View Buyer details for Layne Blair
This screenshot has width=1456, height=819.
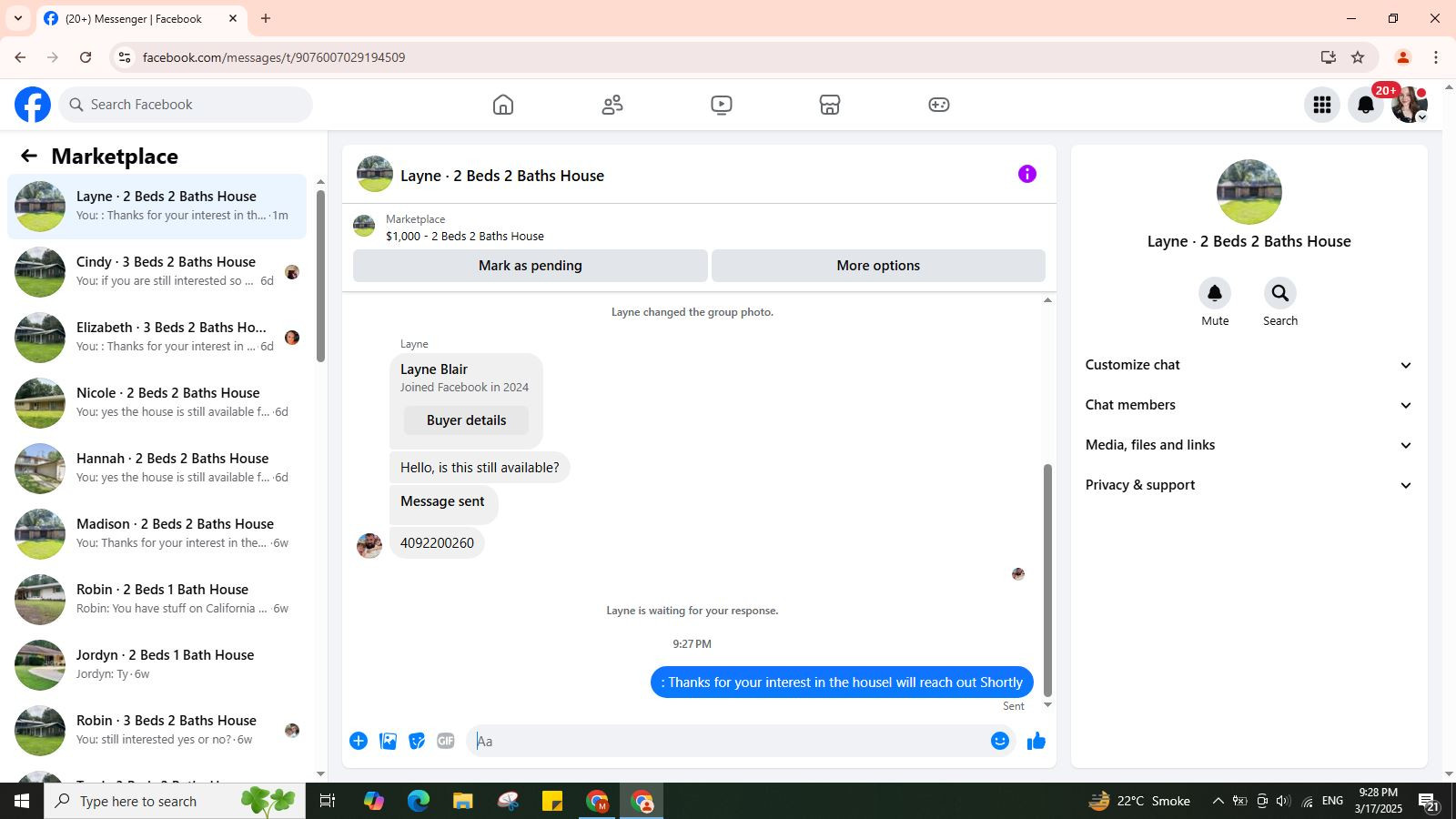(x=467, y=420)
